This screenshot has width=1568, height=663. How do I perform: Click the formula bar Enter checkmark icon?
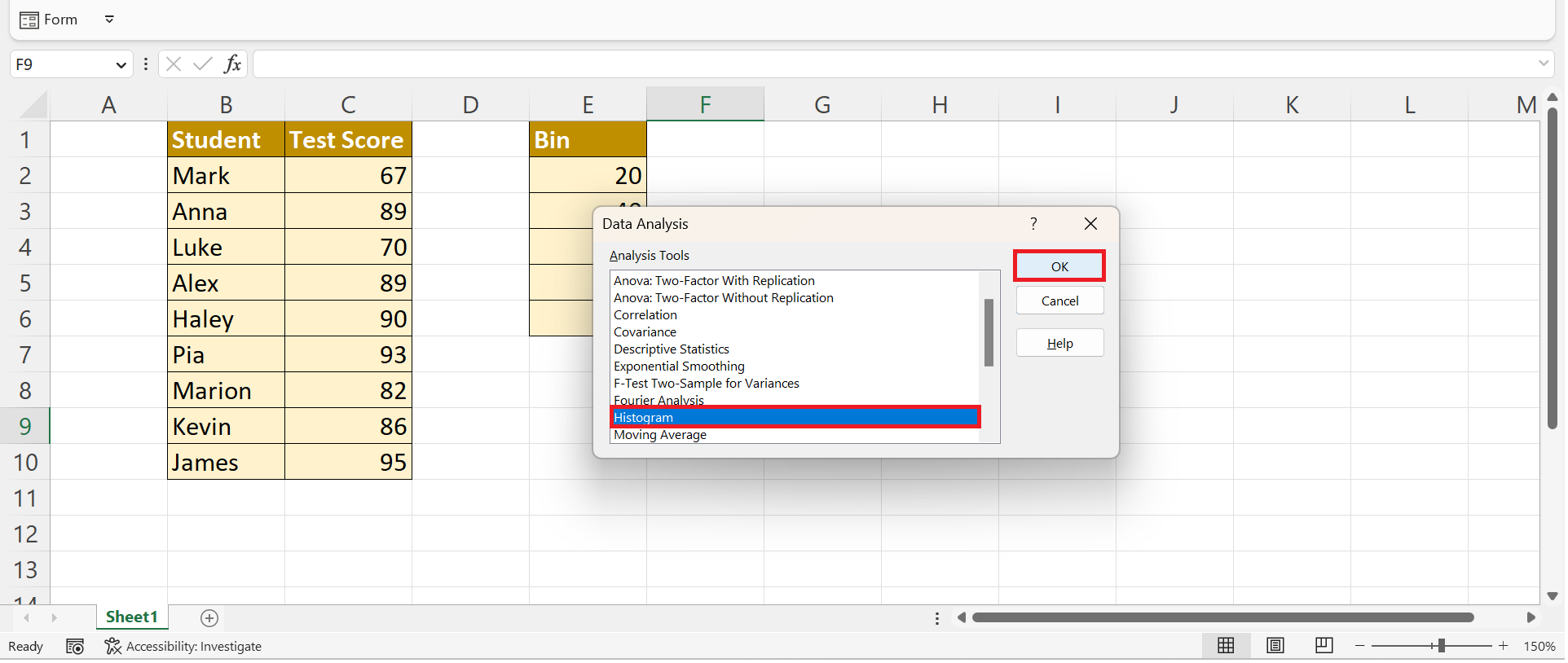(x=202, y=64)
